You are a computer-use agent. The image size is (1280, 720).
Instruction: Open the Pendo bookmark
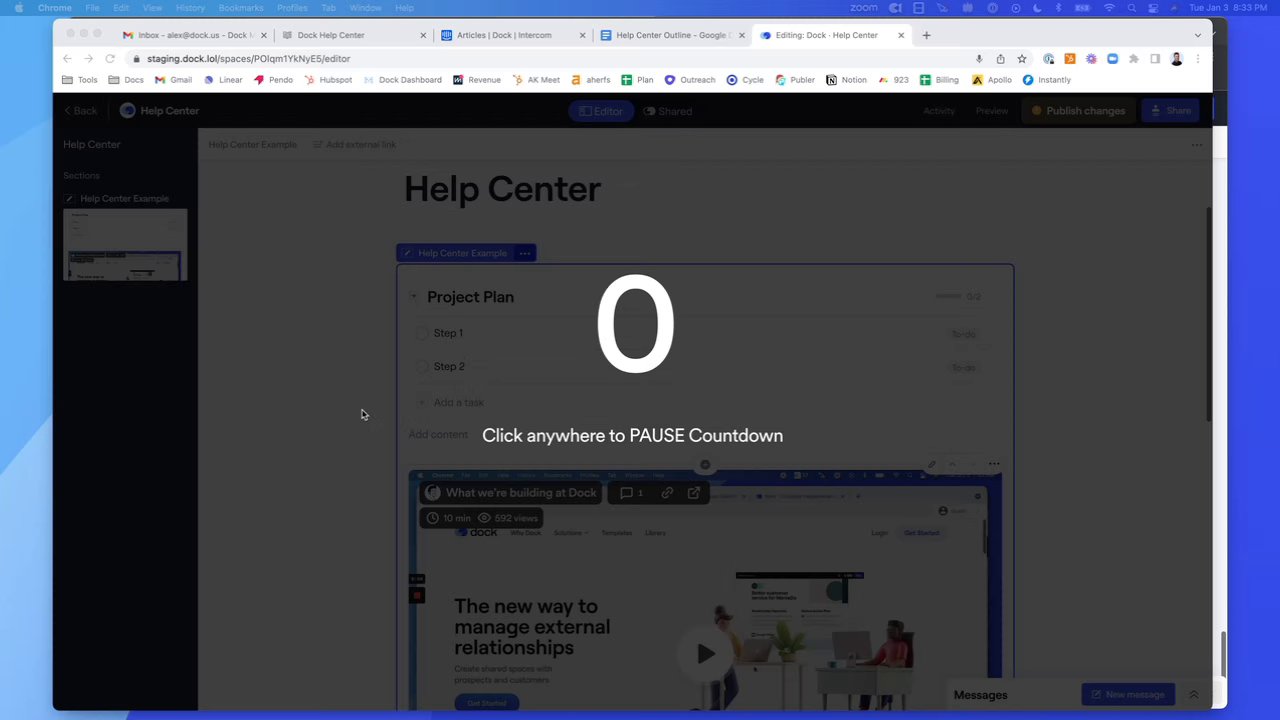[273, 80]
